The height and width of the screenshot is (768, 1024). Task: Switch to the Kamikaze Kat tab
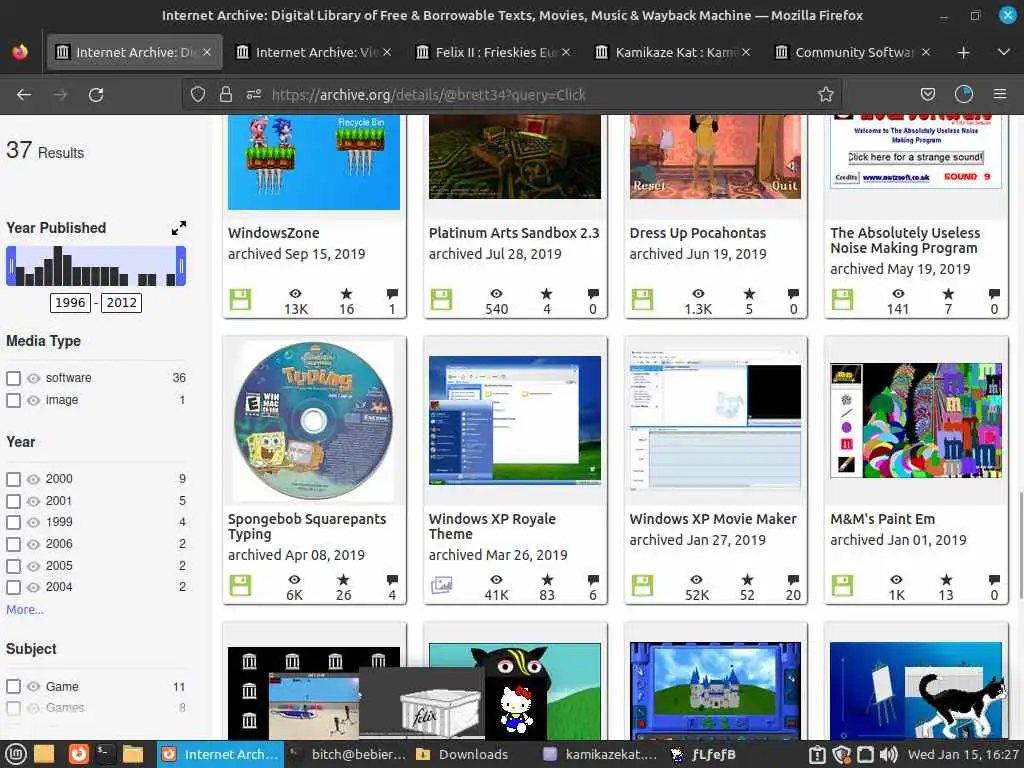[x=673, y=52]
